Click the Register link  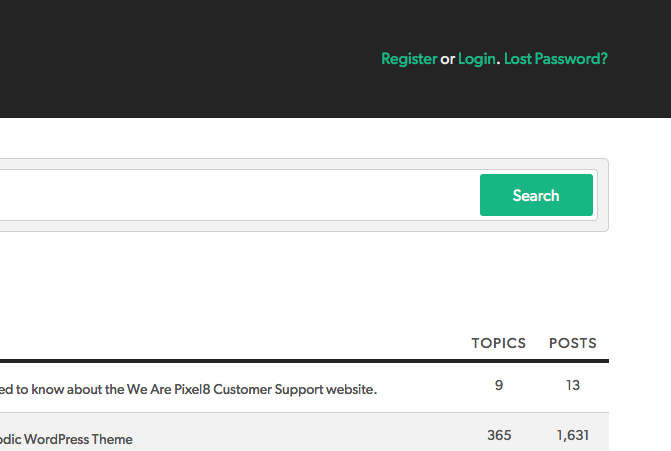point(408,59)
